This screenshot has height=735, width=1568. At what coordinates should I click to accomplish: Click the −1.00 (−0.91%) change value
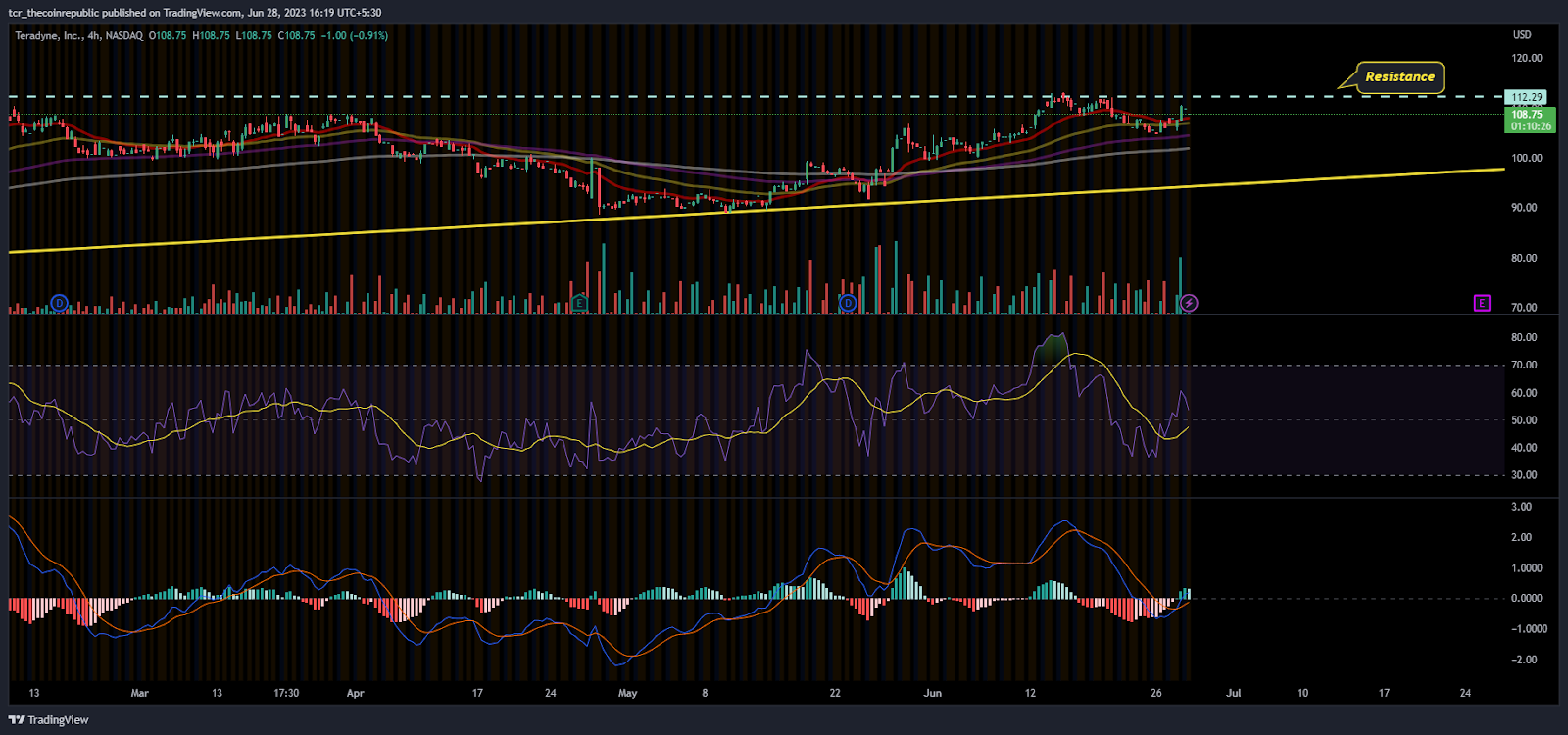[355, 35]
